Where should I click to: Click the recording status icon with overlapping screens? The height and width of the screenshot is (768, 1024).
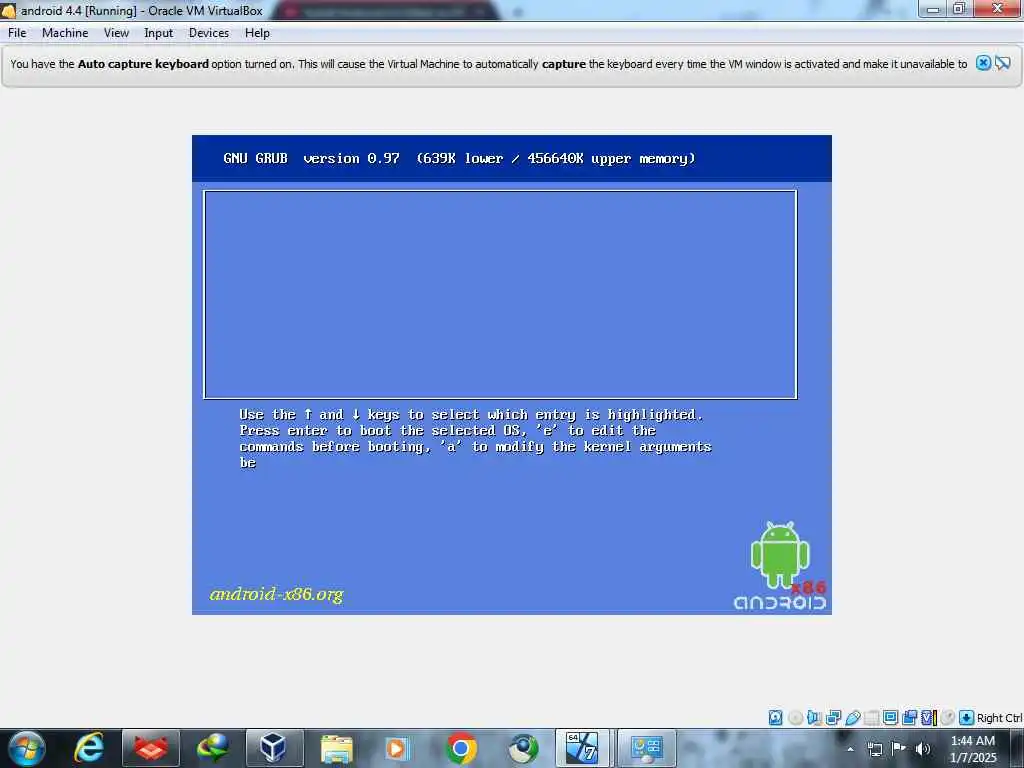tap(909, 718)
